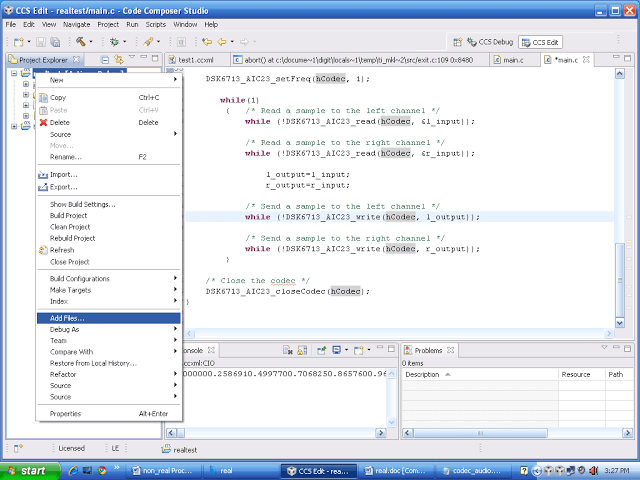This screenshot has height=480, width=640.
Task: Click Export... in the context menu
Action: click(x=109, y=187)
